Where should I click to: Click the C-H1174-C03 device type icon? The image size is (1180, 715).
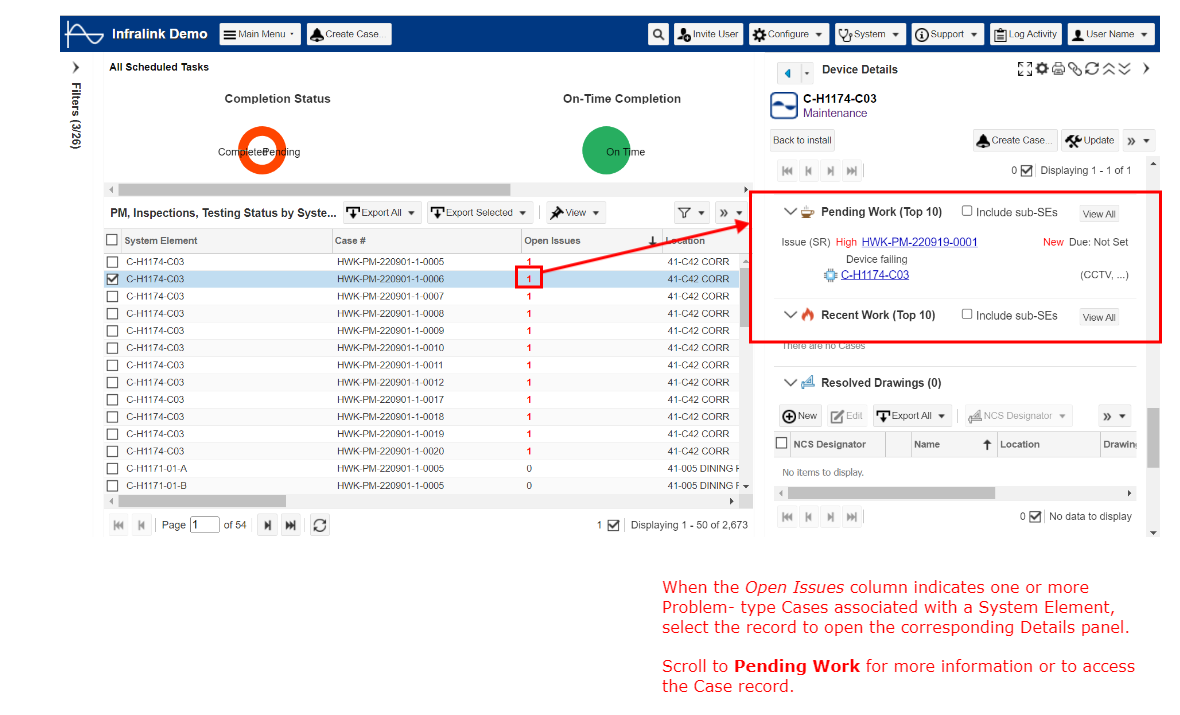point(783,105)
